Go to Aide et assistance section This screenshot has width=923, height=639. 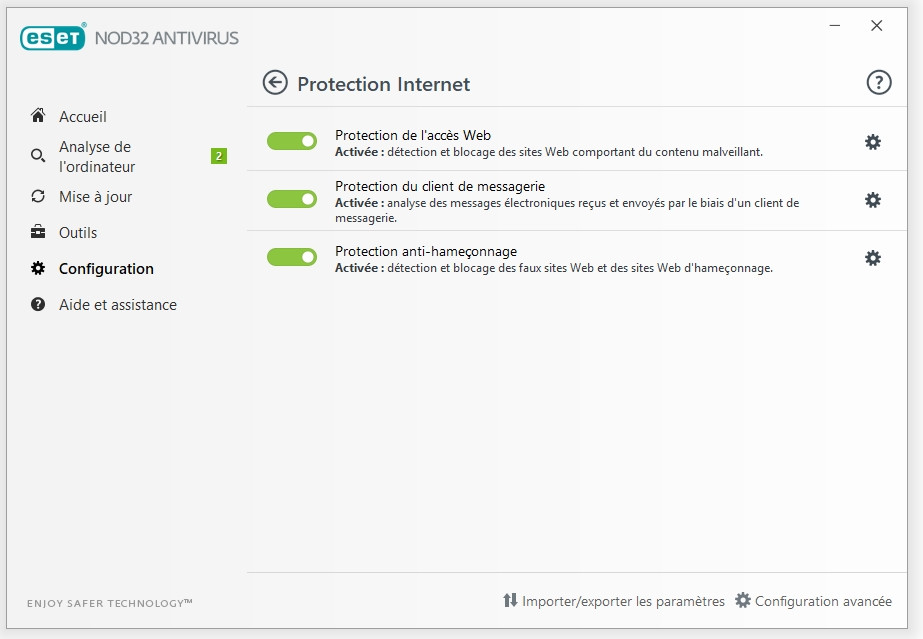pyautogui.click(x=117, y=305)
